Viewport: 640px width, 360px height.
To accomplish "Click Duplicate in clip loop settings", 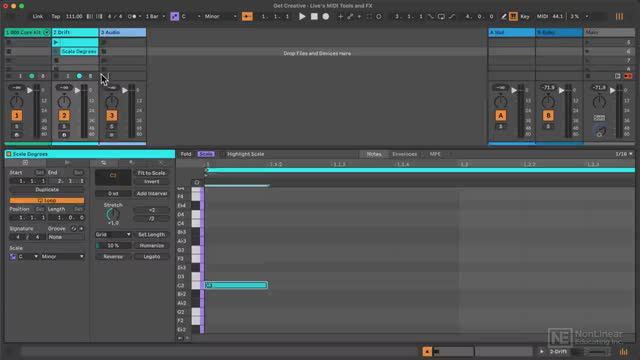I will click(x=47, y=190).
